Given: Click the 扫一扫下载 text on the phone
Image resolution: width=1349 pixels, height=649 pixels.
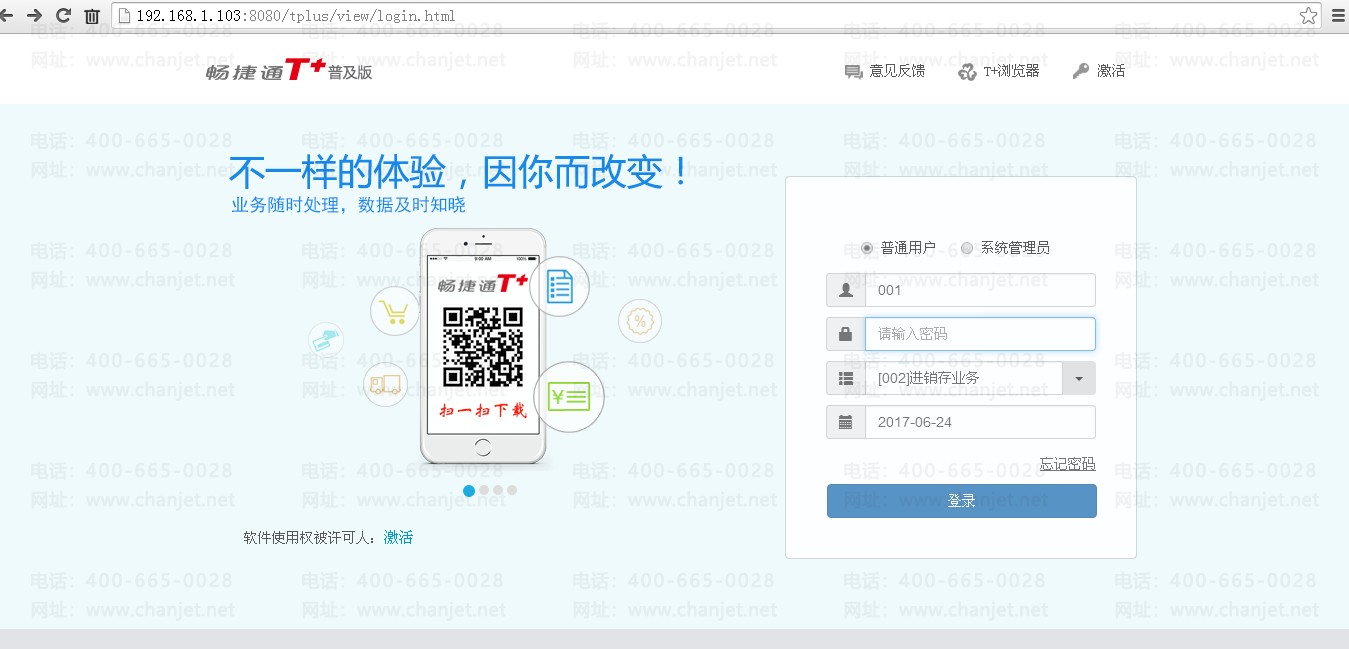Looking at the screenshot, I should coord(483,410).
